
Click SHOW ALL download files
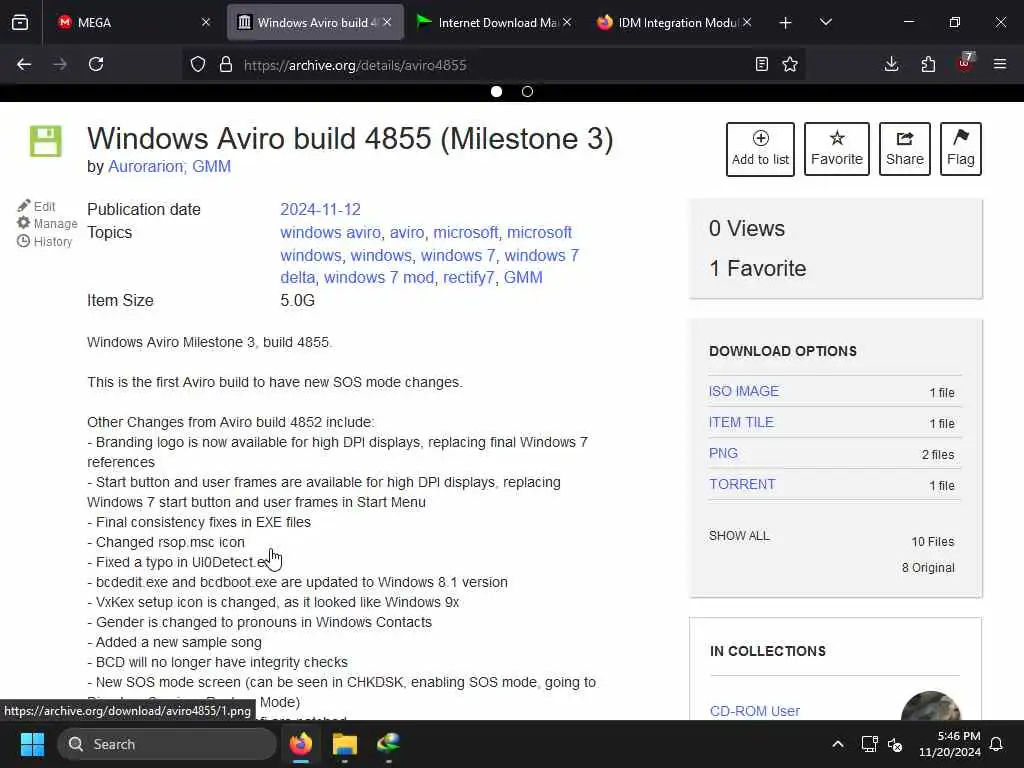pos(739,536)
